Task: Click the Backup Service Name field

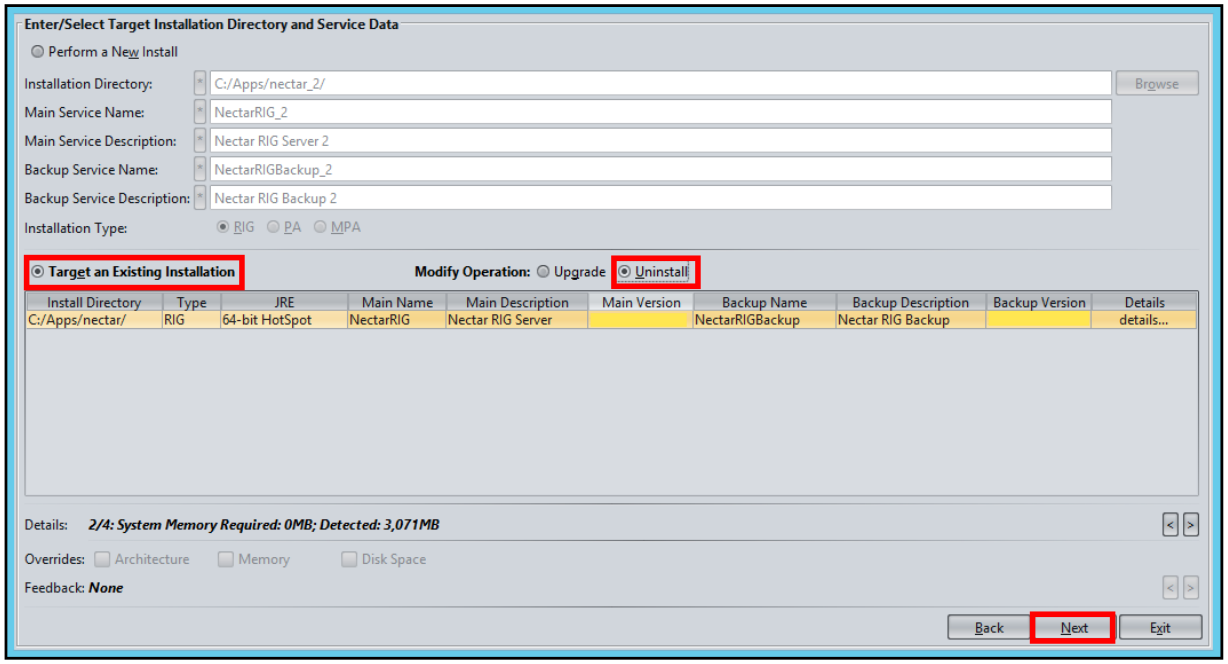Action: (660, 170)
